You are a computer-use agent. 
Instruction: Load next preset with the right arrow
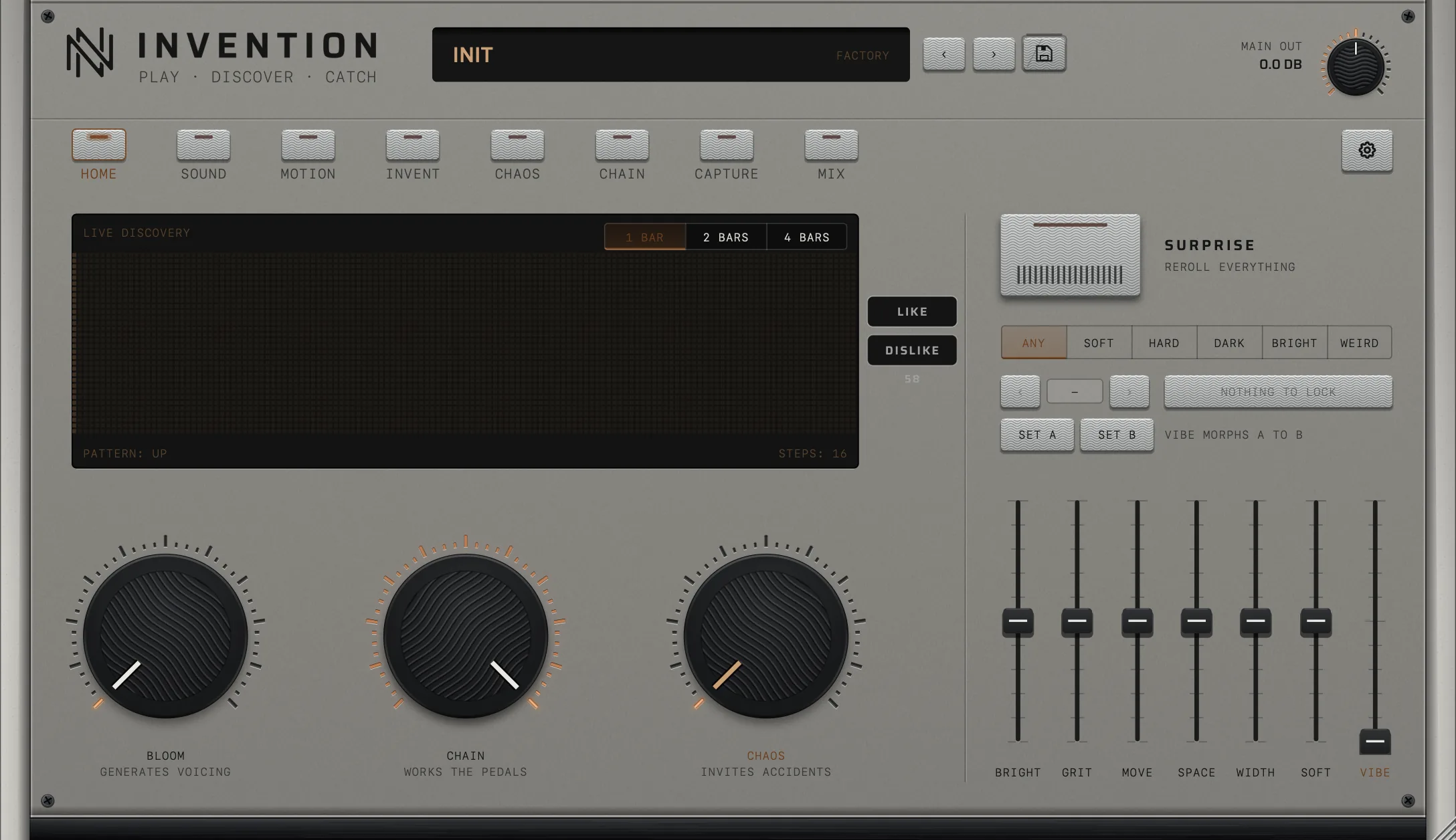(994, 54)
